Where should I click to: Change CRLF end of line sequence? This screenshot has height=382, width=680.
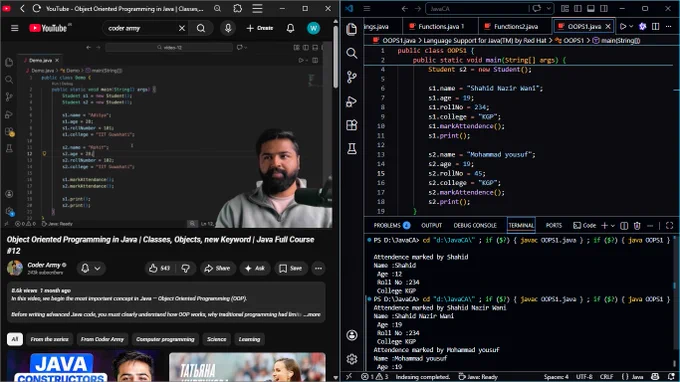coord(606,376)
